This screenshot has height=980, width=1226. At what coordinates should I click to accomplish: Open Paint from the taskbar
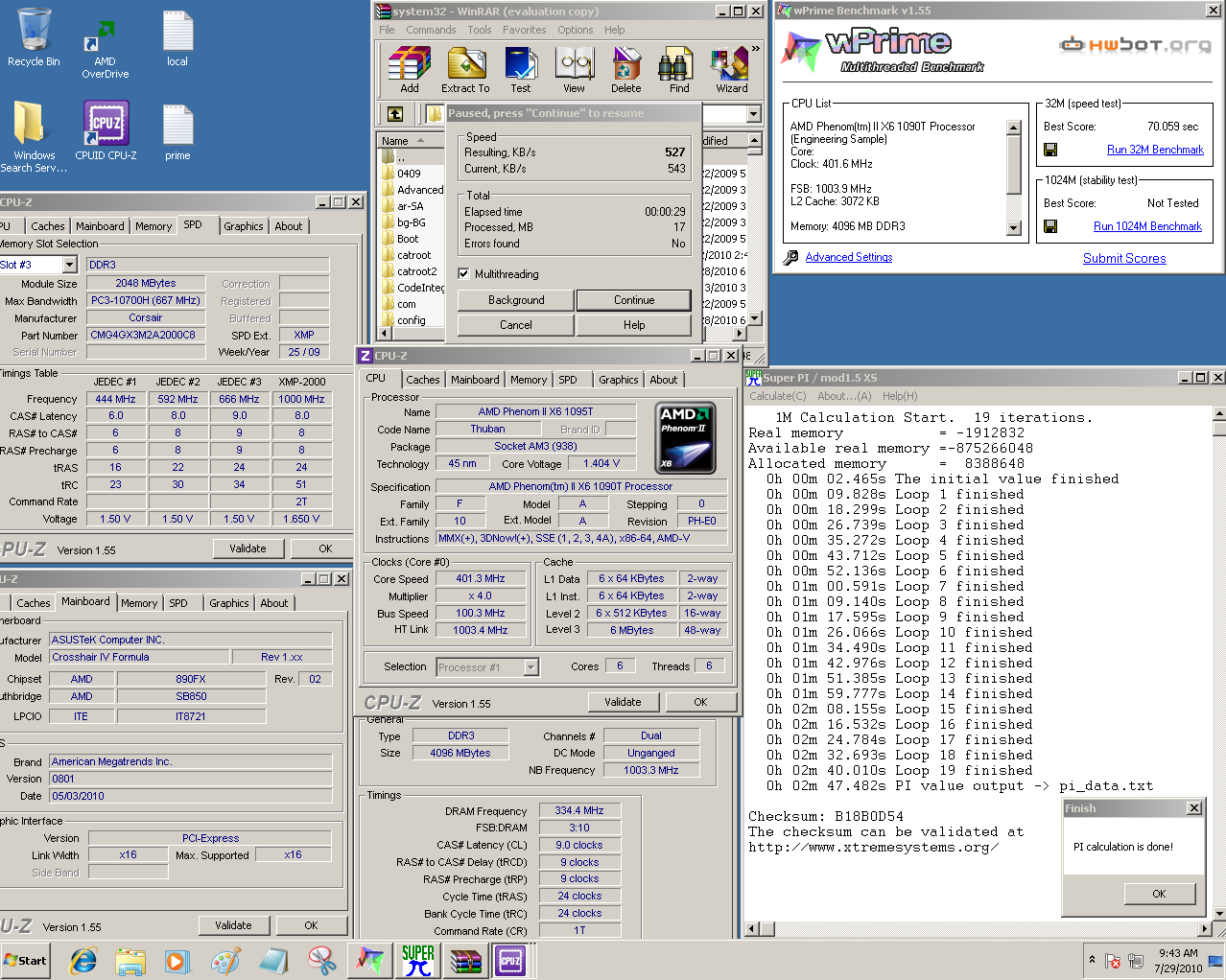(225, 961)
